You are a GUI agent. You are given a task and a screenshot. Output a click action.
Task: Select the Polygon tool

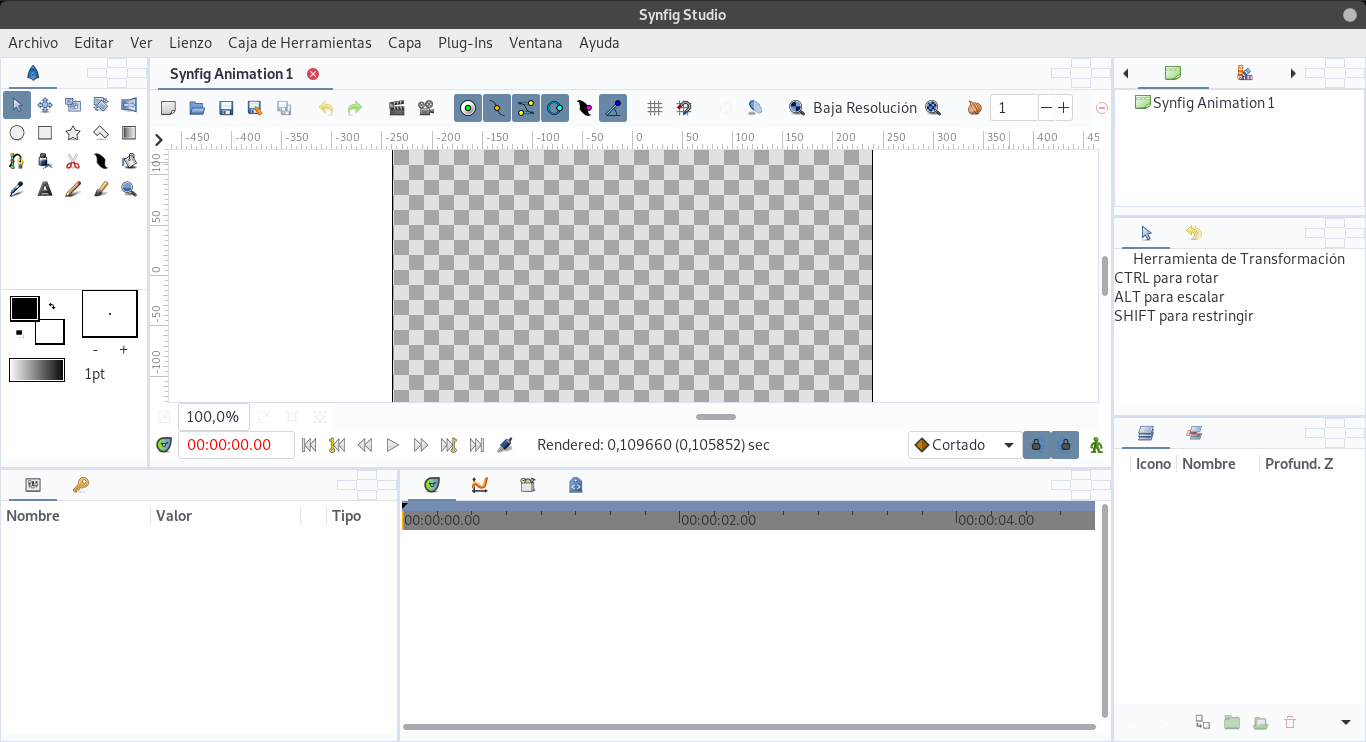[x=101, y=133]
